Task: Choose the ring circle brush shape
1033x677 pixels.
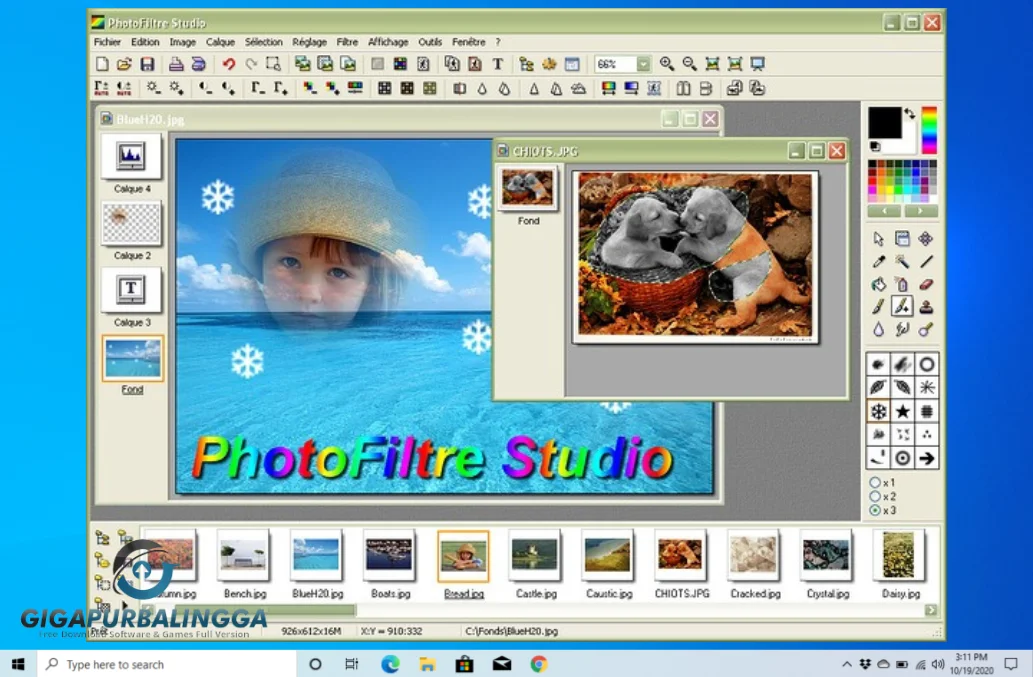Action: (926, 364)
